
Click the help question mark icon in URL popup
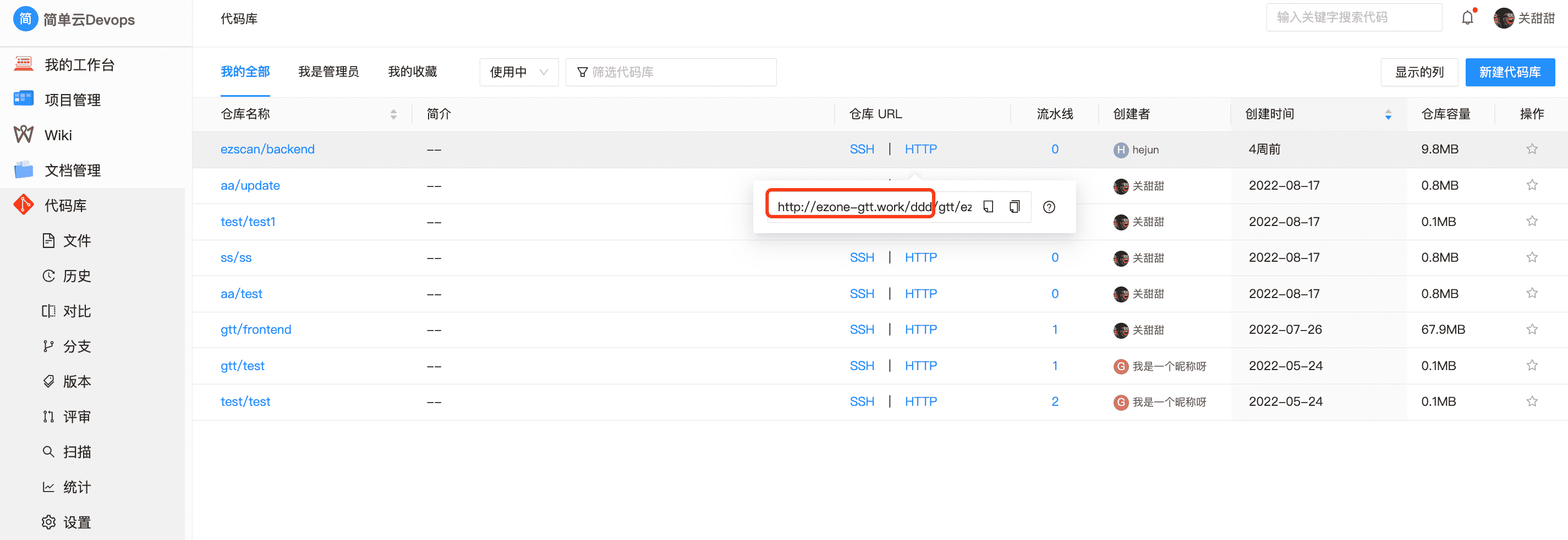point(1049,207)
